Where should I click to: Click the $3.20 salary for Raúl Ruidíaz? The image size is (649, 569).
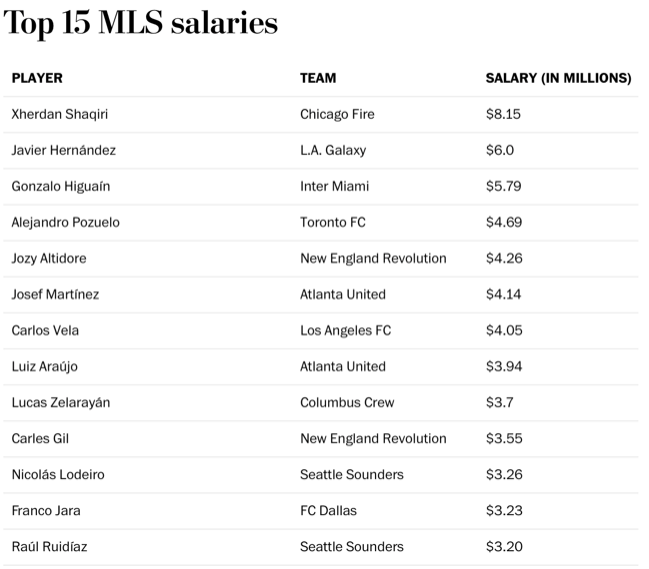pos(504,546)
